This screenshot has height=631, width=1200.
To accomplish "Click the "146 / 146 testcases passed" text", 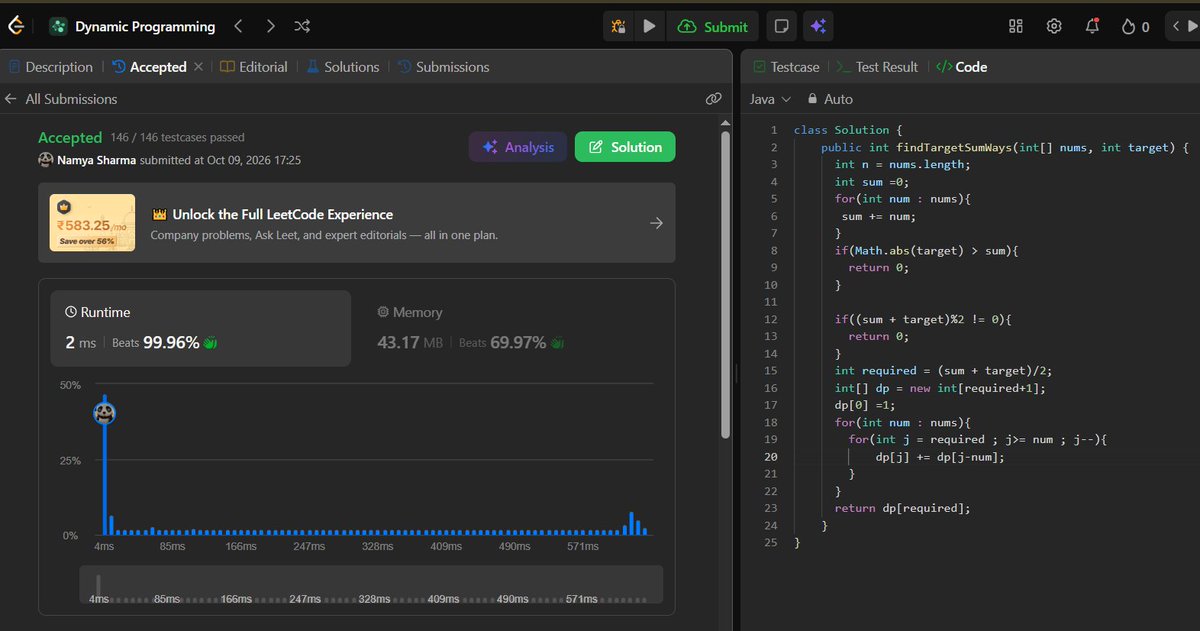I will click(177, 137).
